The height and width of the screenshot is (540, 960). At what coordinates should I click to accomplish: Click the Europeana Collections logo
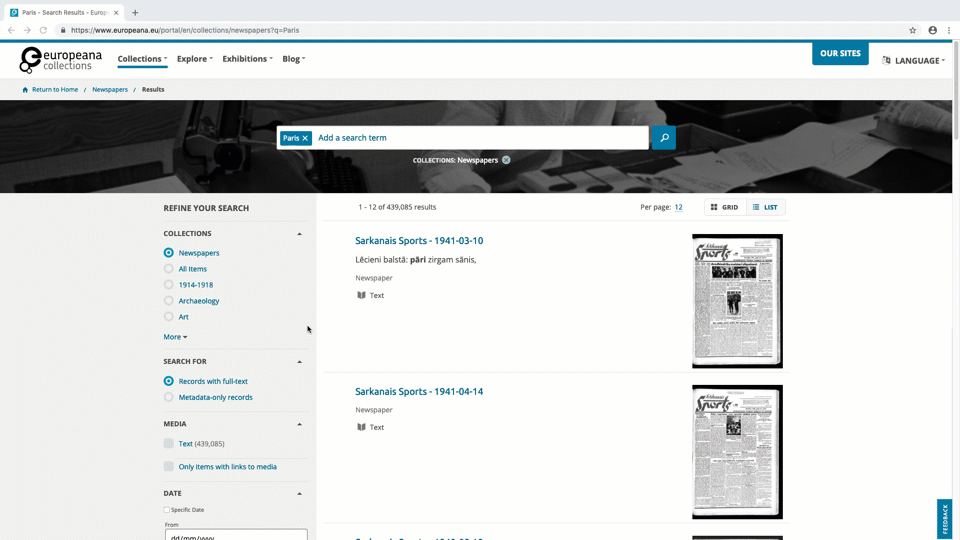tap(61, 60)
